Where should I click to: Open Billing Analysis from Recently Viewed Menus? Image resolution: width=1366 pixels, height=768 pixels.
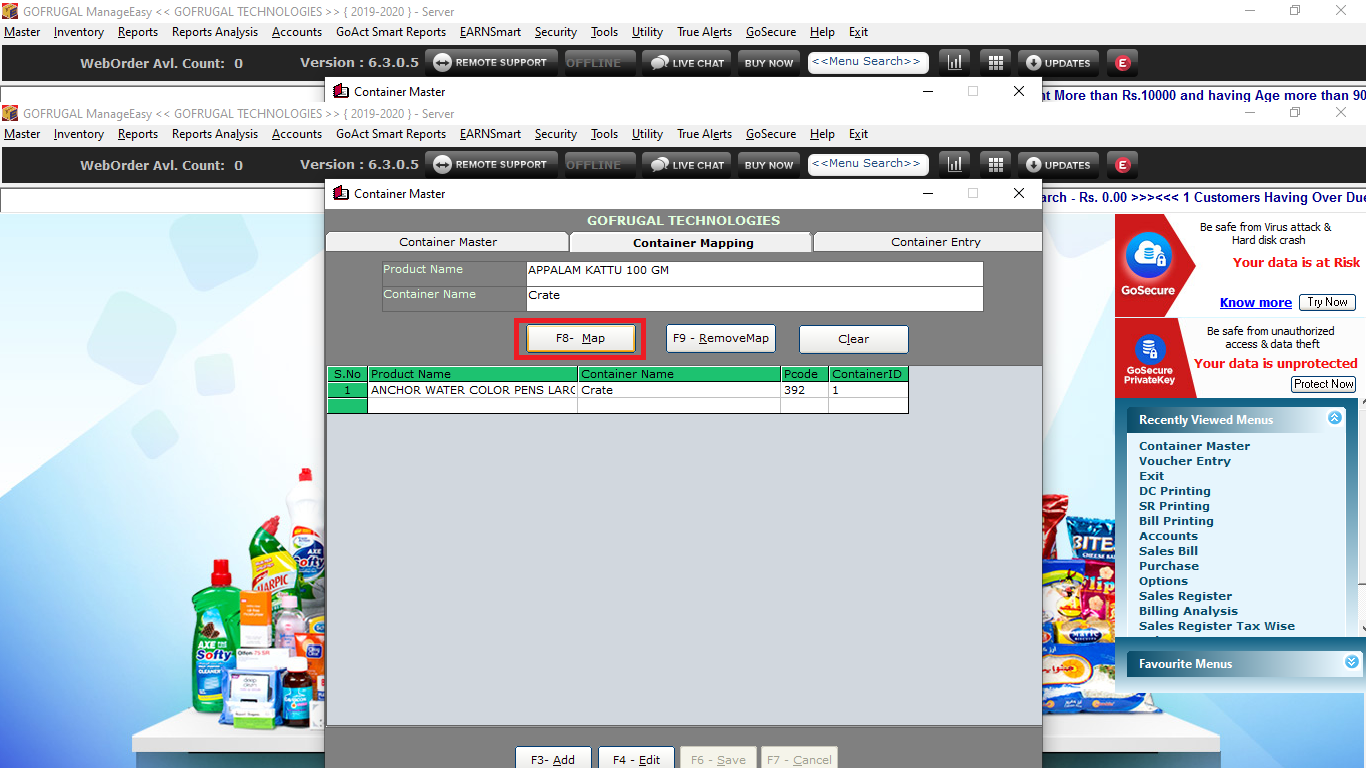click(1188, 611)
